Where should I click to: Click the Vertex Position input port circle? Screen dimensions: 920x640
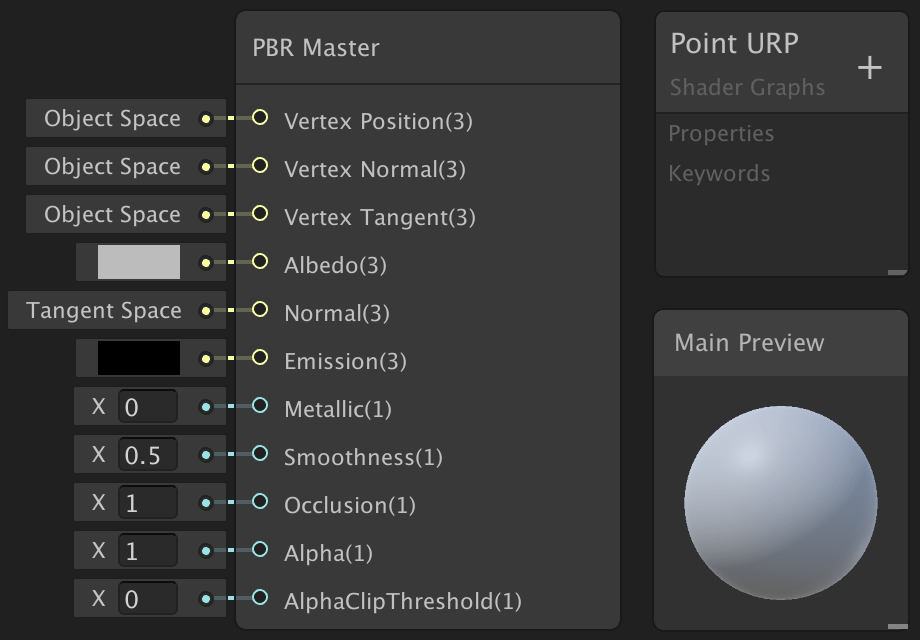click(x=260, y=118)
